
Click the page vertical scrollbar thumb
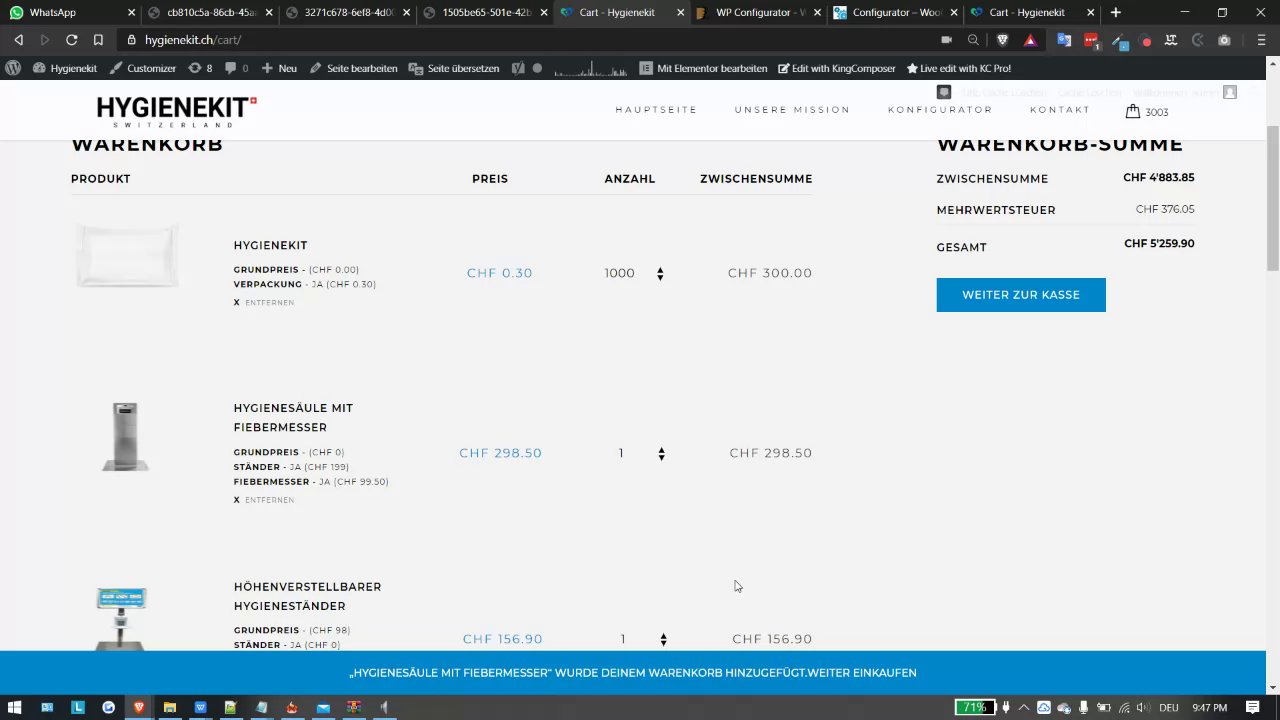(x=1273, y=198)
